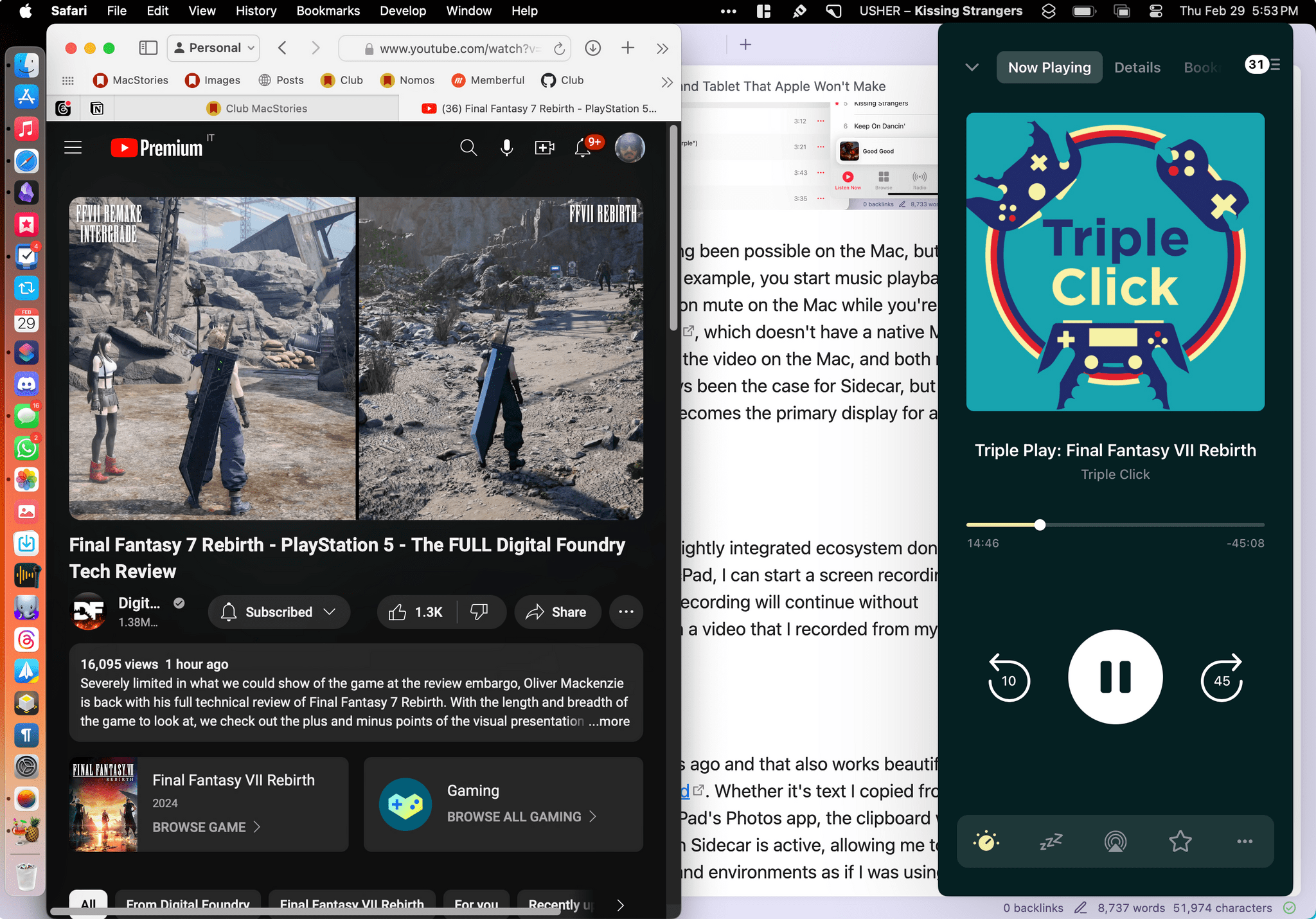Click the 8,737 words status entry
Screen dimensions: 1316x919
[1131, 908]
